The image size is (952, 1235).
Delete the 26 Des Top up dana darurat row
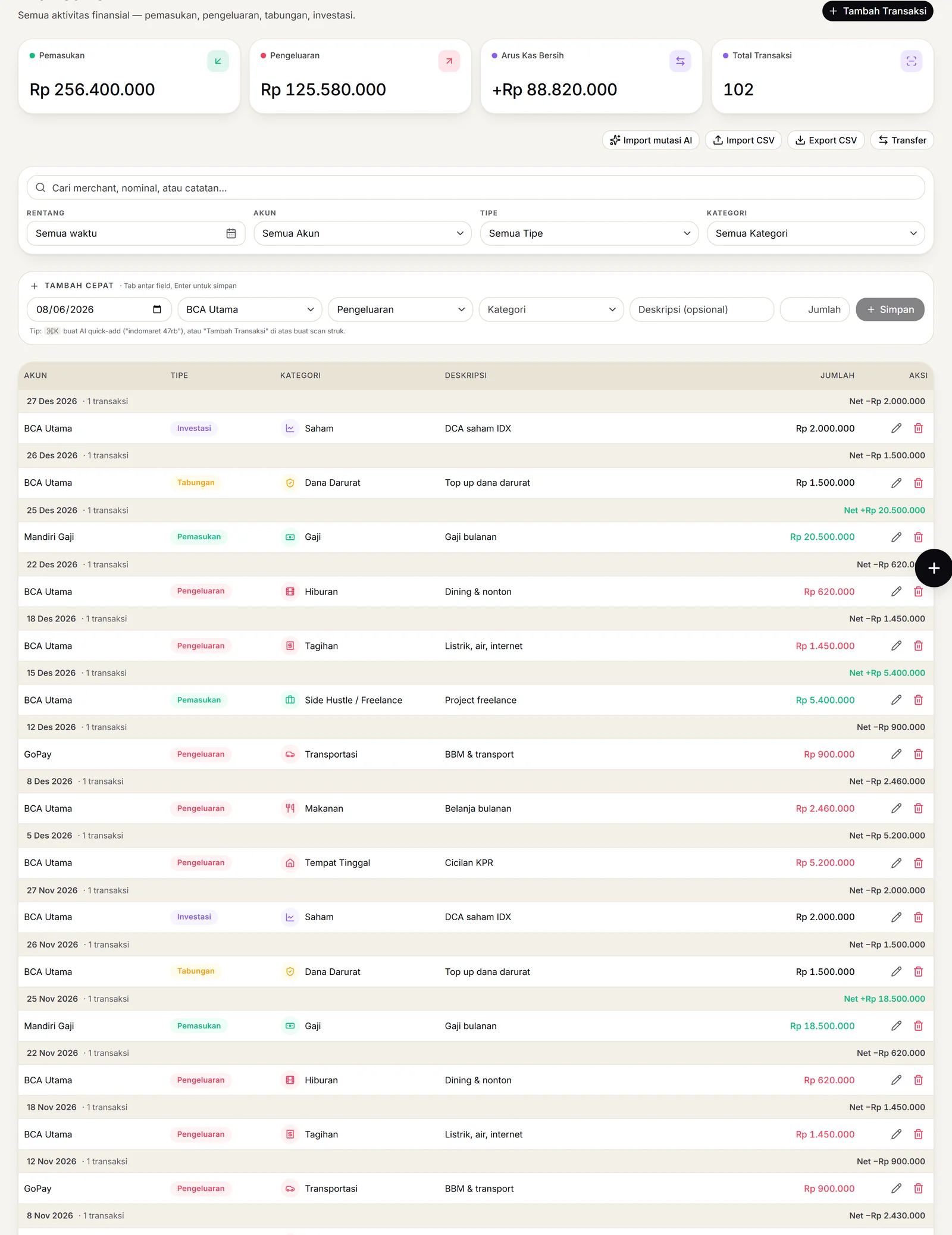click(x=919, y=483)
